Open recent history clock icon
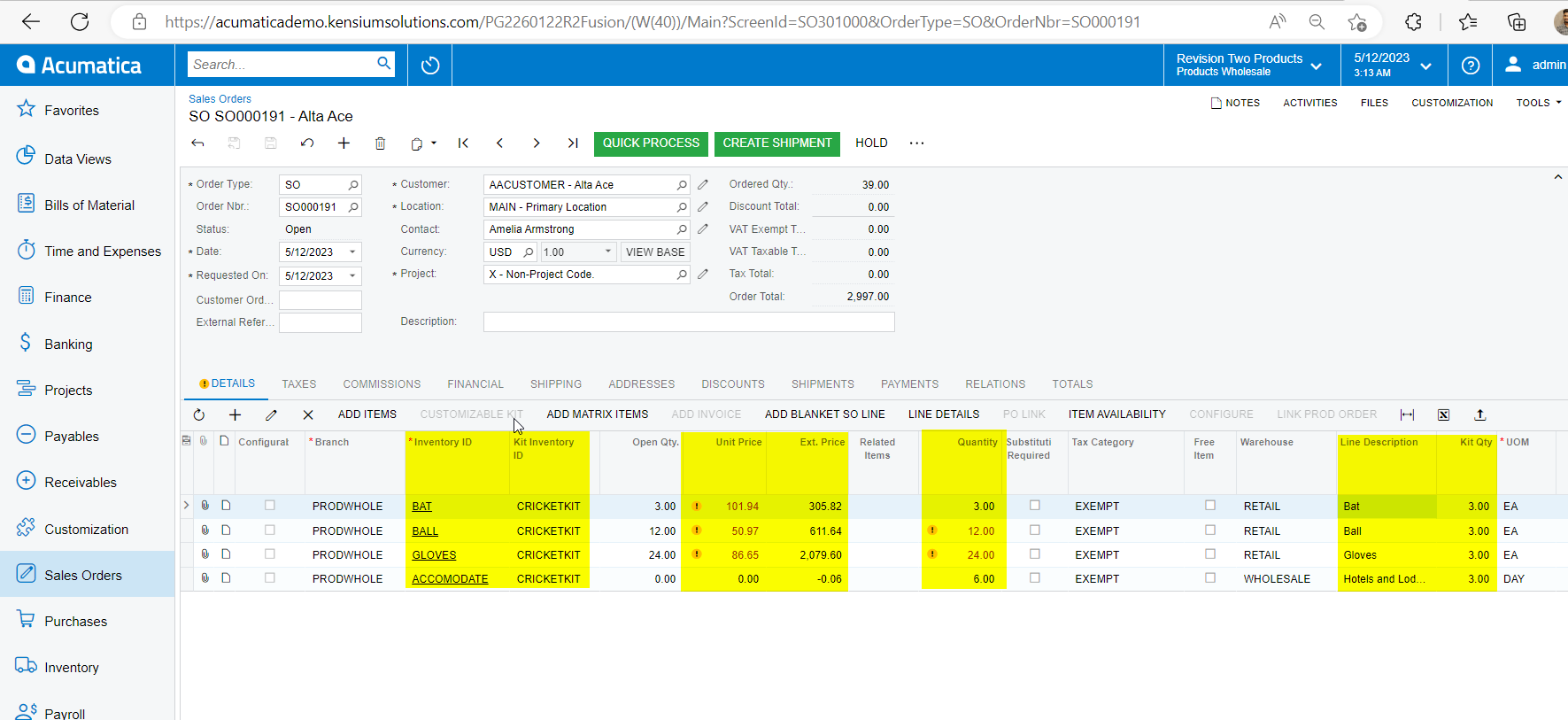Viewport: 1568px width, 720px height. (x=430, y=66)
